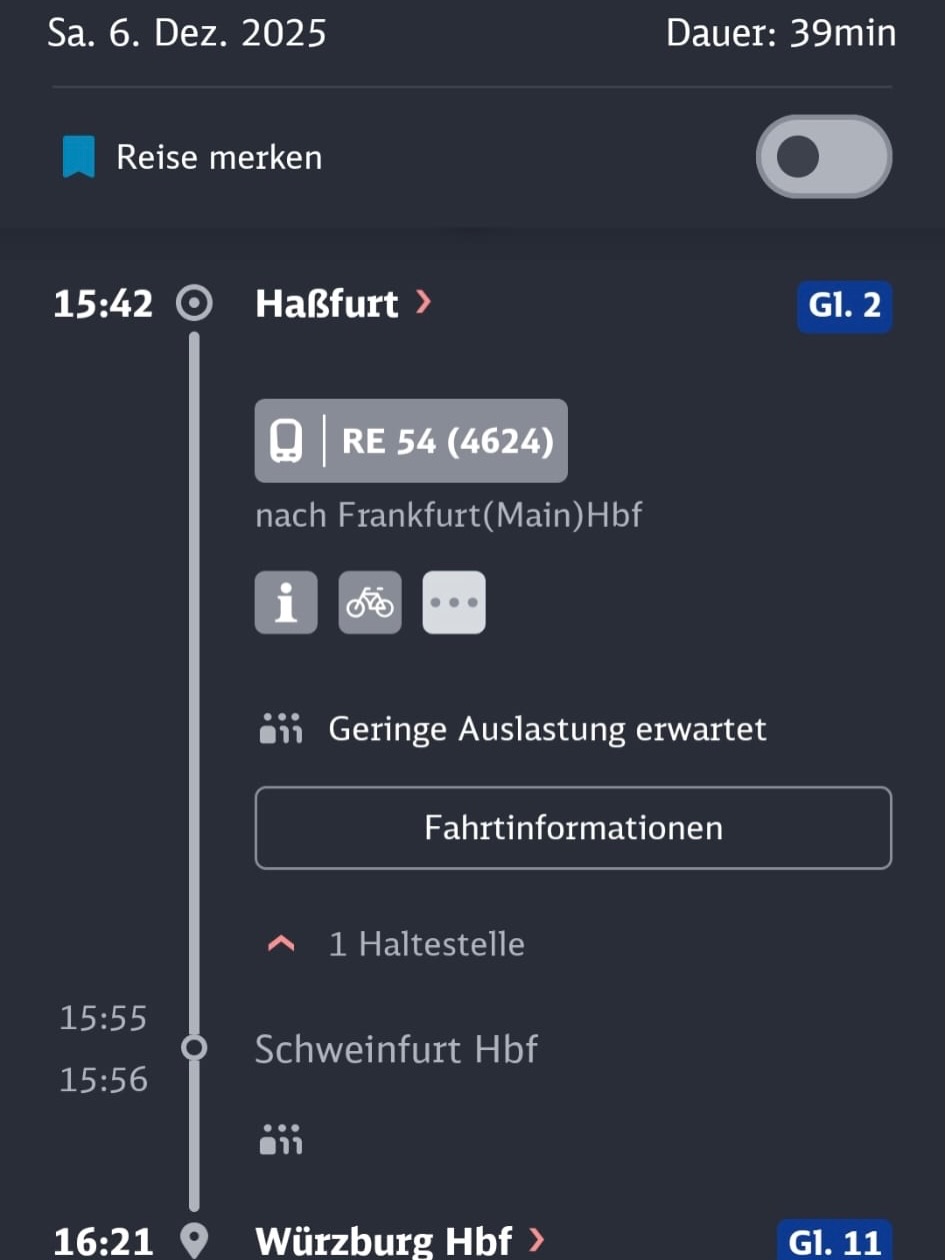Show more attributes via three-dots icon
Screen dimensions: 945x1260
[x=454, y=603]
